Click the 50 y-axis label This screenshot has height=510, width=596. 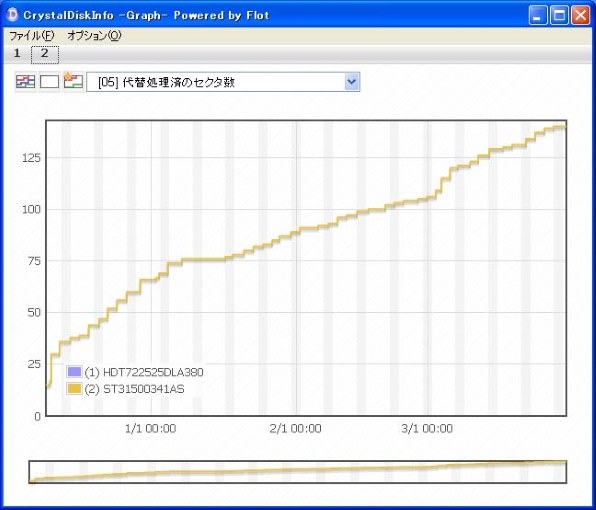[34, 312]
